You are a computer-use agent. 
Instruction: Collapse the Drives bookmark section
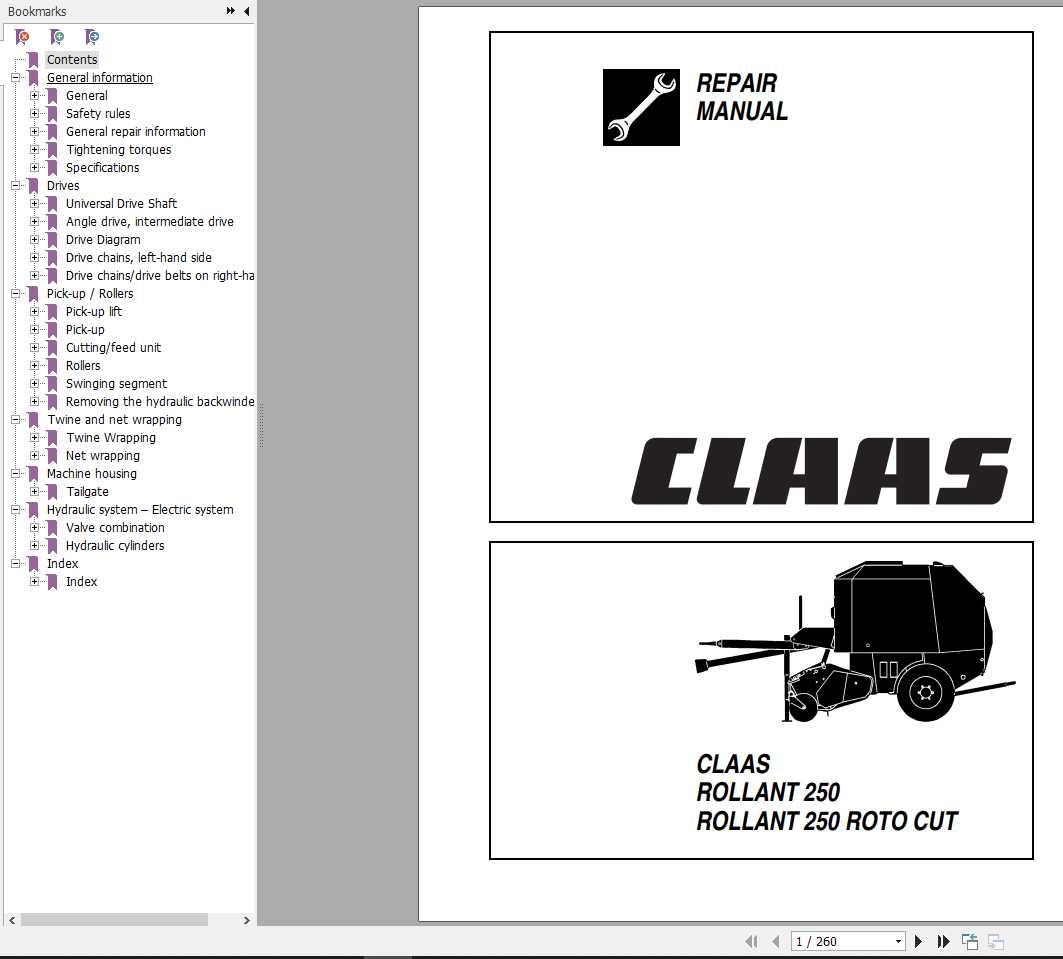15,186
